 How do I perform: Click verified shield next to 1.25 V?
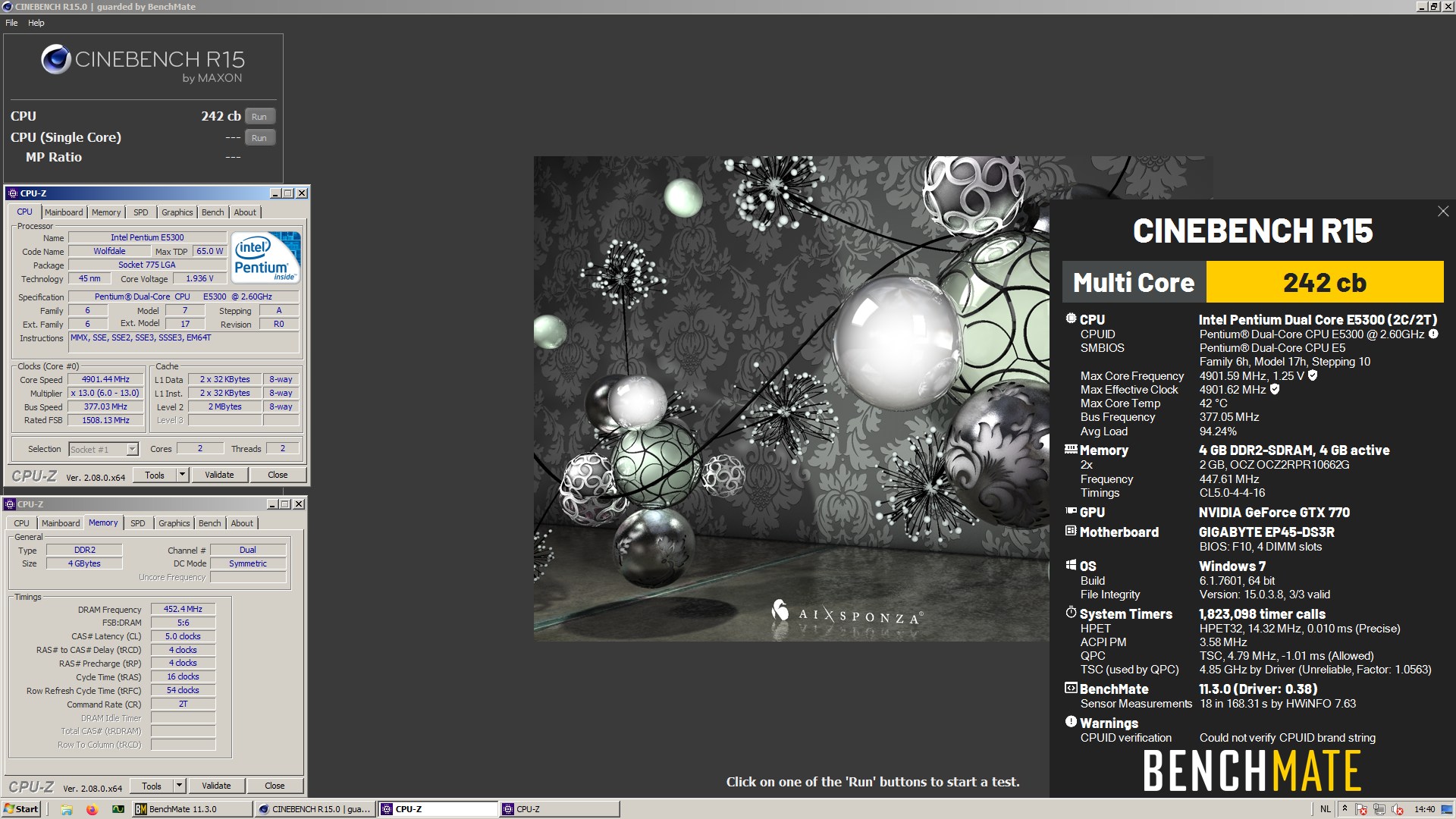(1313, 375)
